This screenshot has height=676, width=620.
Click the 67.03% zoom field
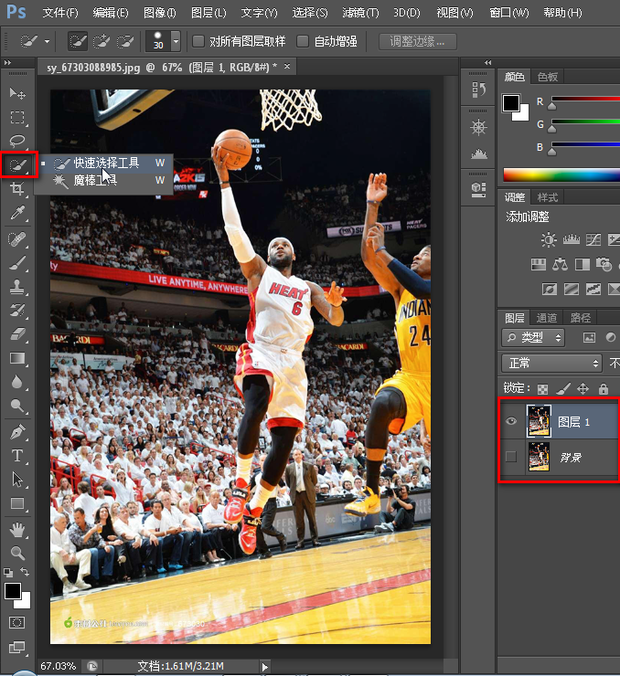point(57,667)
